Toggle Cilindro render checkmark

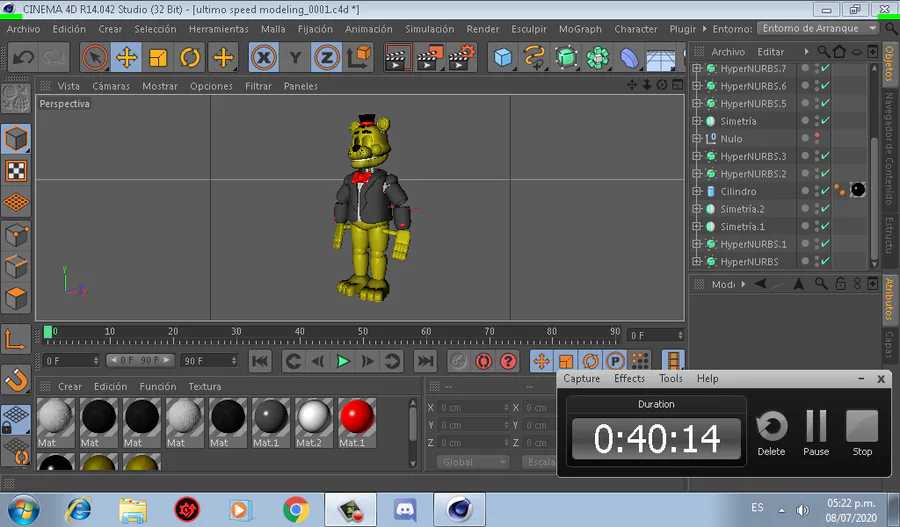pos(825,191)
